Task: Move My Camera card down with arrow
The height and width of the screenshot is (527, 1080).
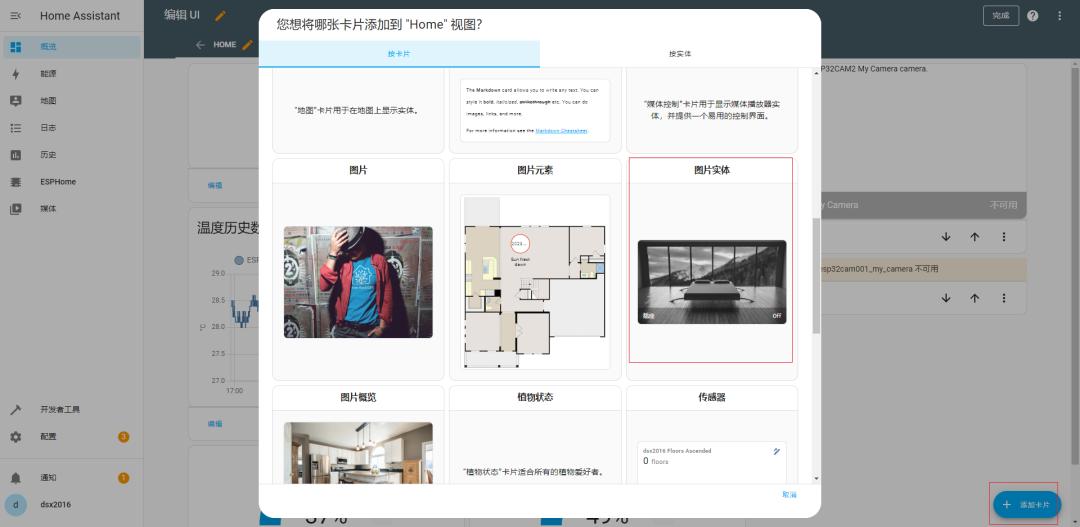Action: (x=946, y=236)
